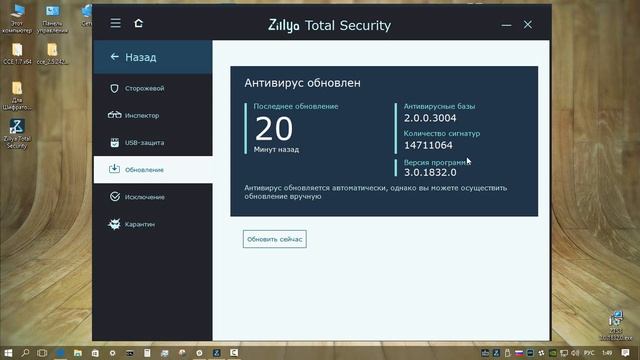Click the 20 minutes last update value
This screenshot has width=640, height=360.
(274, 129)
